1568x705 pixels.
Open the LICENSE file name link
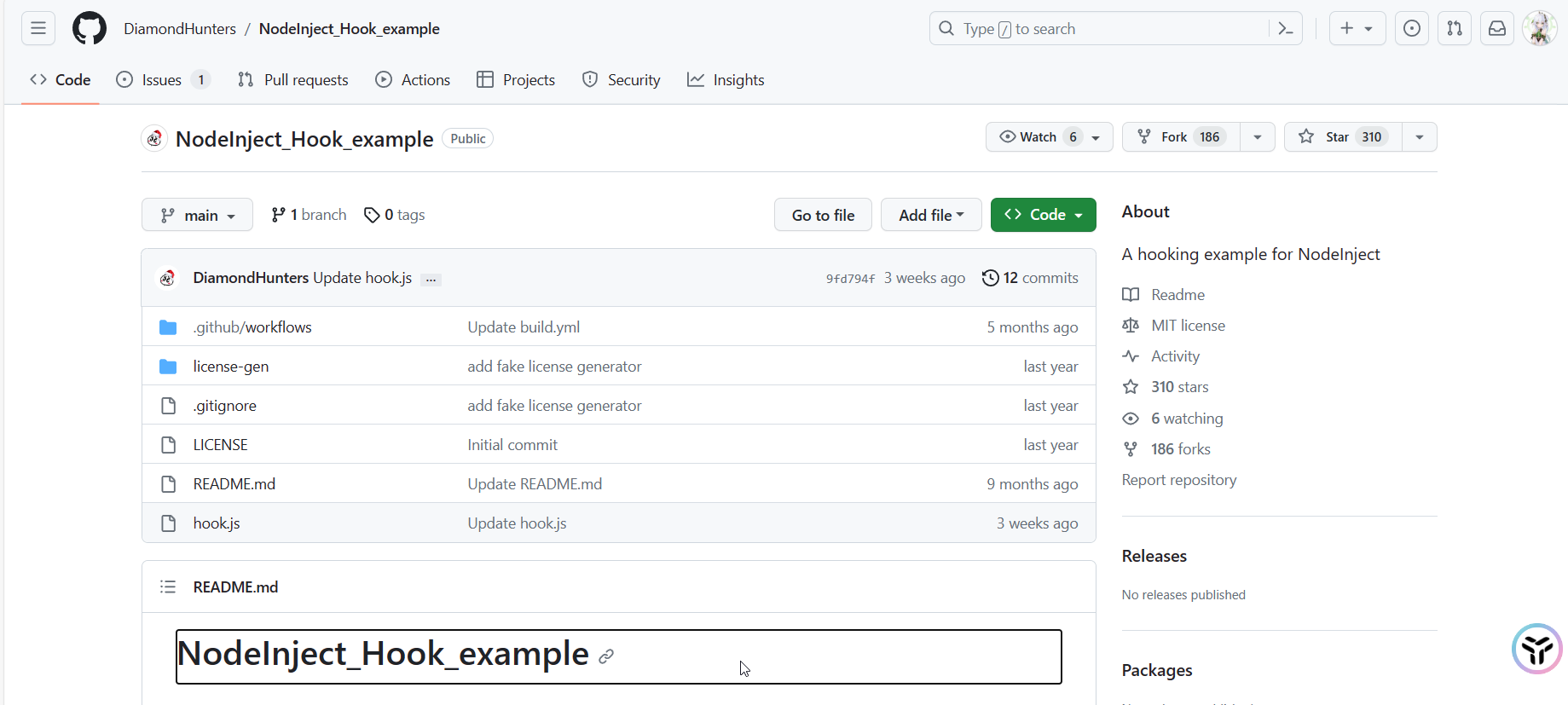click(x=221, y=445)
